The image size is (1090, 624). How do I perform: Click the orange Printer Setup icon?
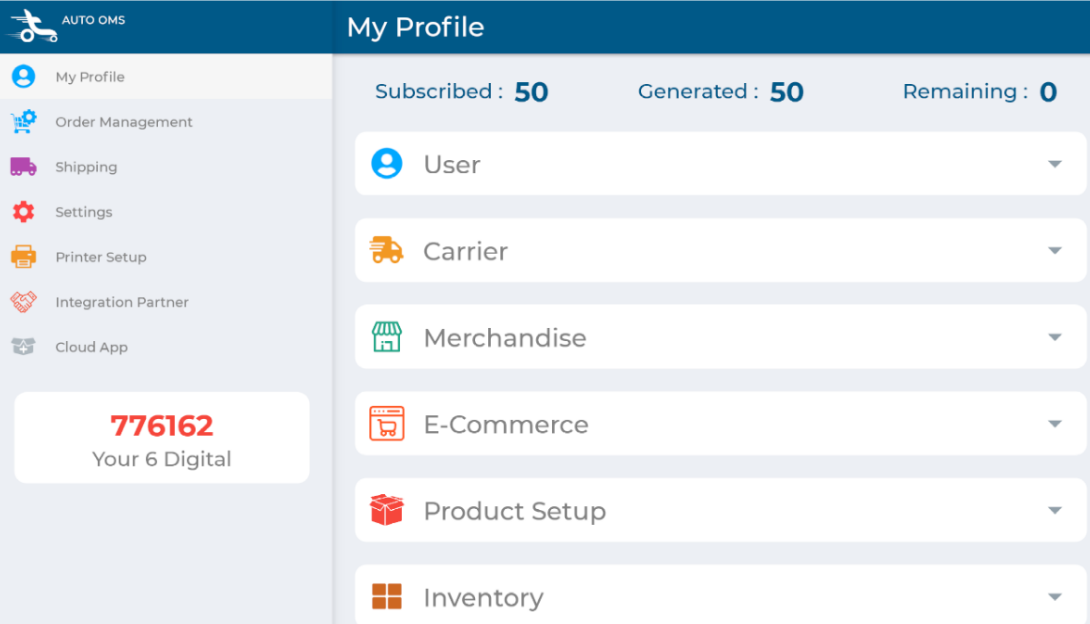pyautogui.click(x=23, y=257)
